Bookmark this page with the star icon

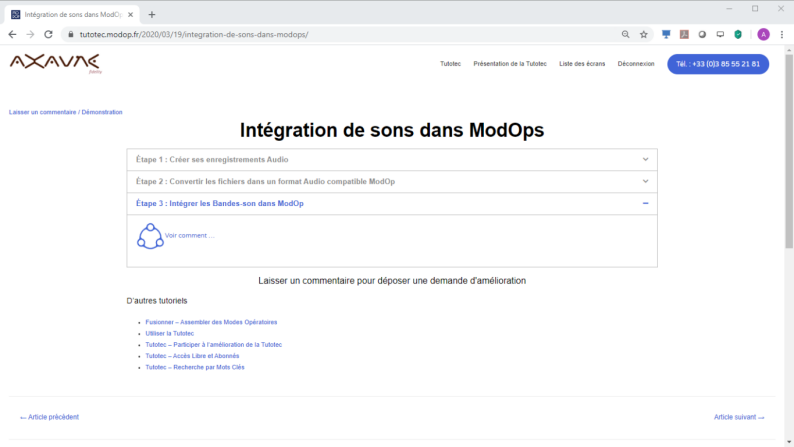coord(644,34)
